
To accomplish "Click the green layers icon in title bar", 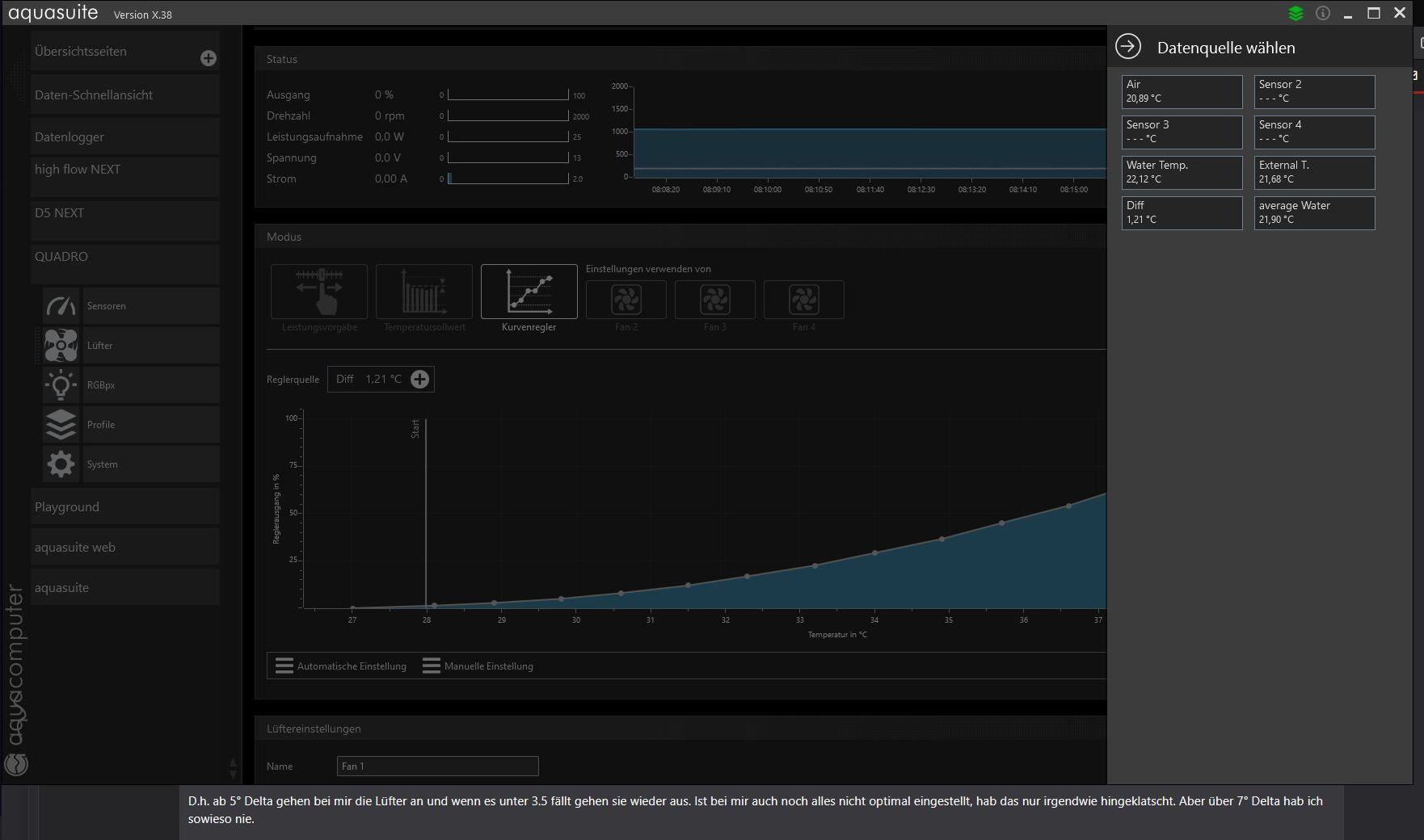I will (1296, 14).
